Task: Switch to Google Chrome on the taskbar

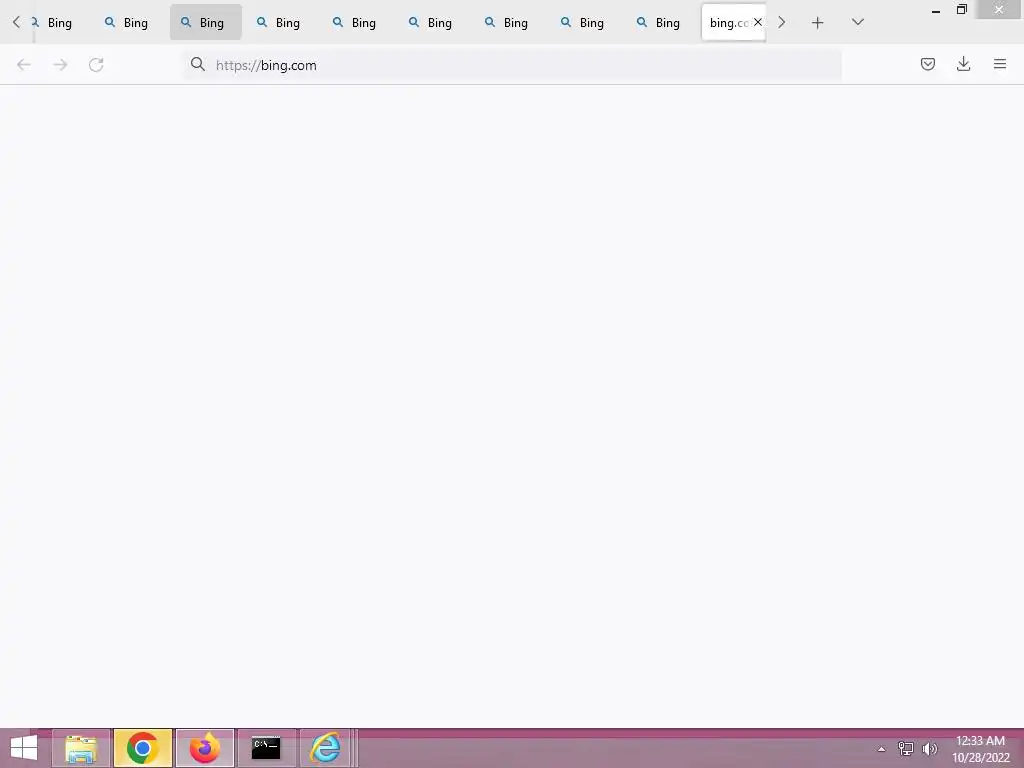Action: [x=142, y=748]
